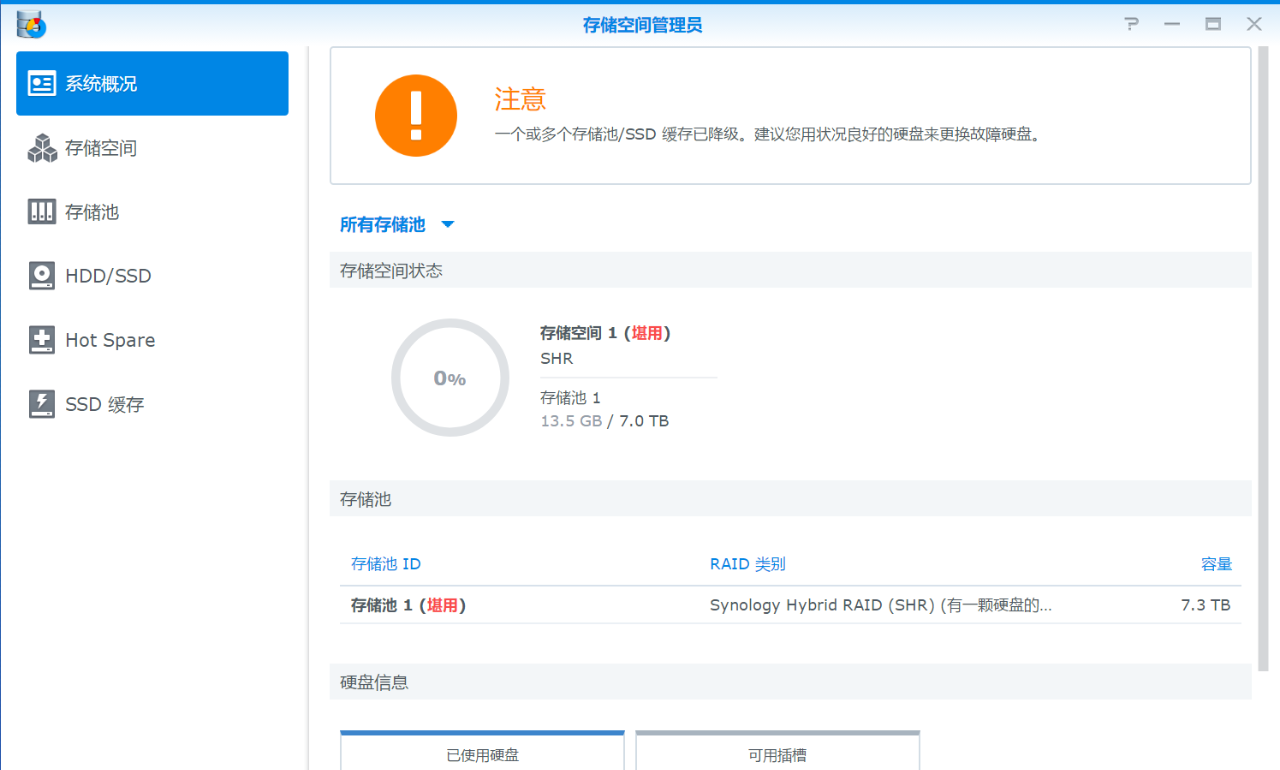
Task: Click the vertical scrollbar on the right
Action: click(1263, 360)
